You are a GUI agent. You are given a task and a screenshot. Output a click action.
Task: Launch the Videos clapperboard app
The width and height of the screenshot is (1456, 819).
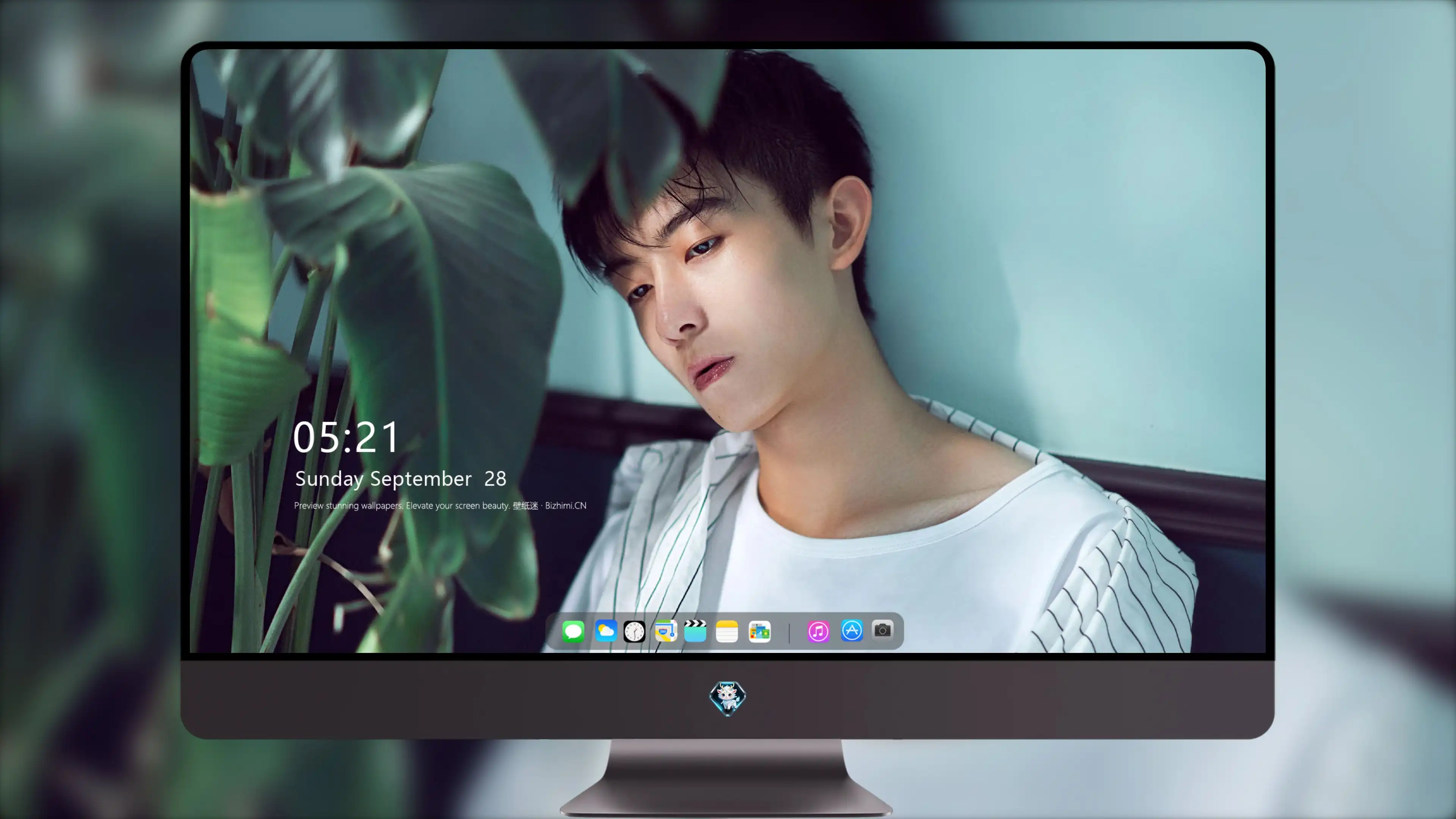click(x=695, y=631)
